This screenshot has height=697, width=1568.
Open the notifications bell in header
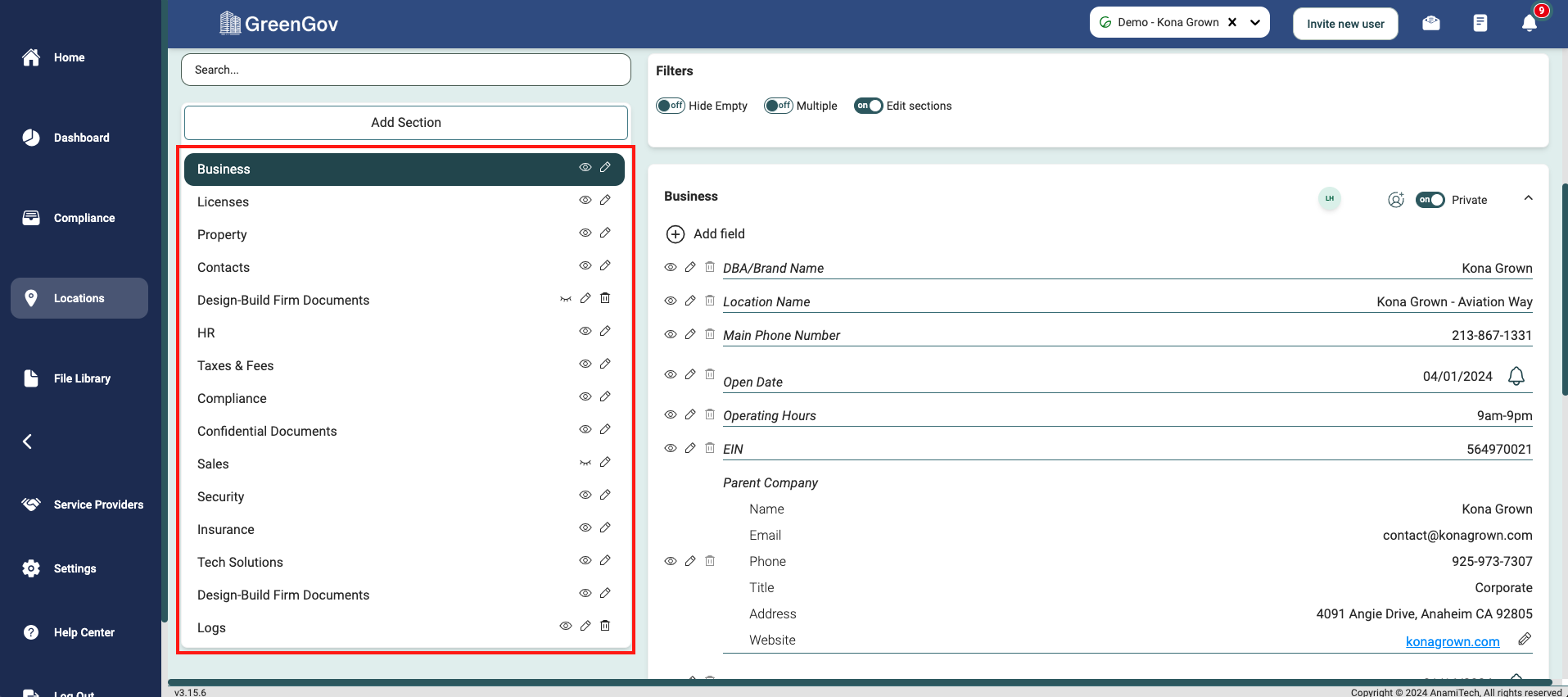pyautogui.click(x=1529, y=23)
